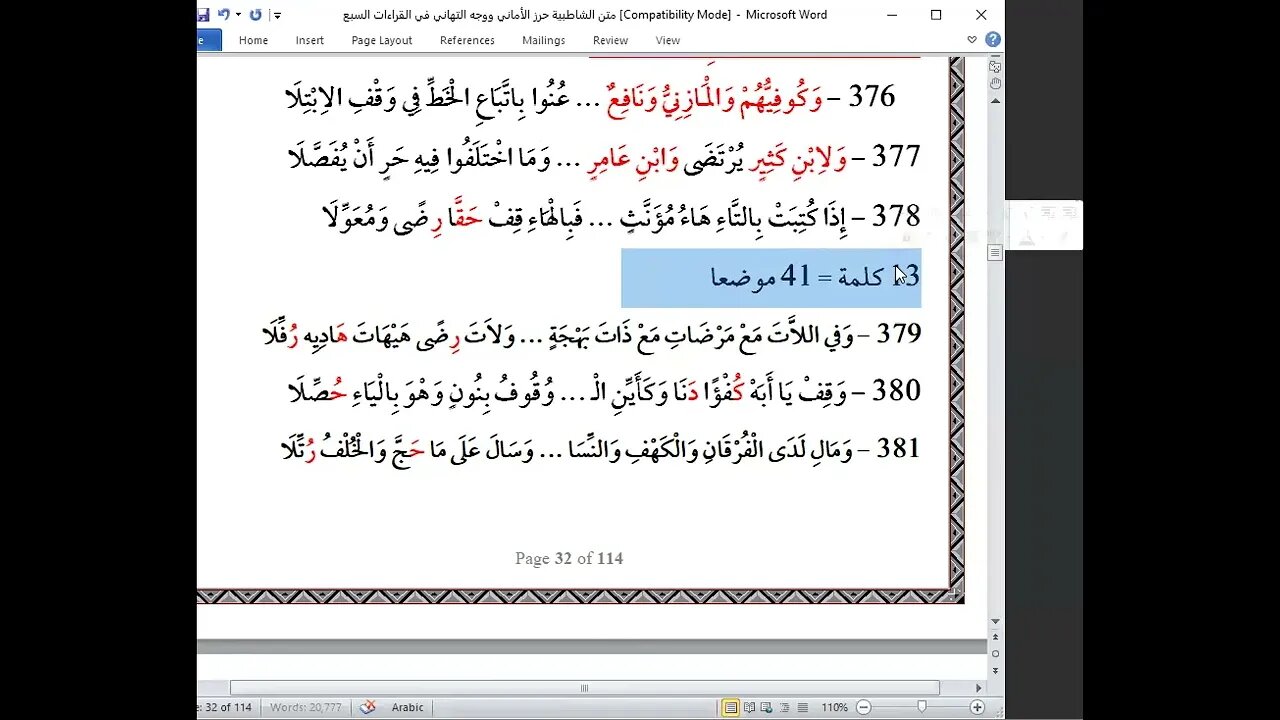Click the red words وَكُوفِيُّهُمْ وَالْمَازِنِيُّ وَنَافِعٌ in verse 376
The image size is (1280, 720).
712,97
